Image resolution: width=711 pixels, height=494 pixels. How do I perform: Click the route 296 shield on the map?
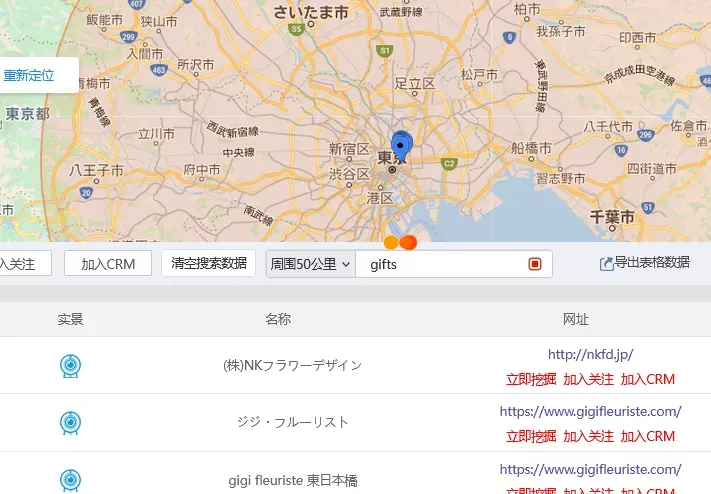[x=645, y=134]
